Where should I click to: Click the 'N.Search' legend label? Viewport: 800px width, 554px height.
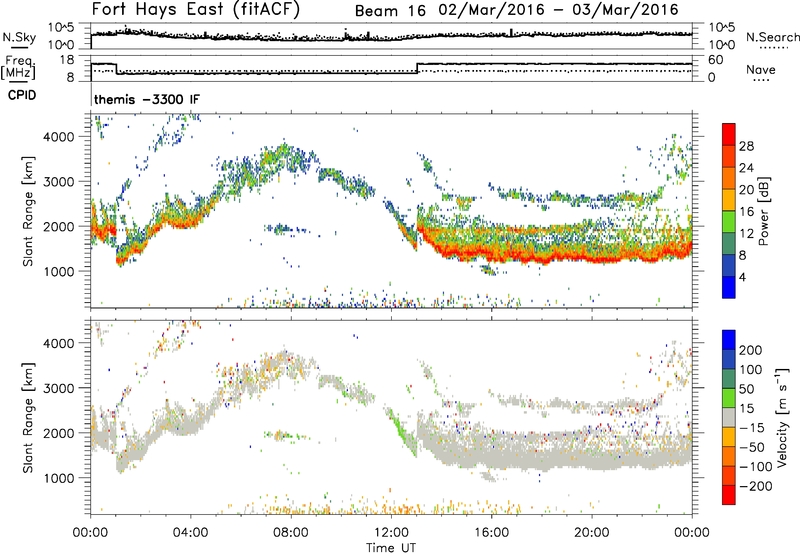pos(772,37)
